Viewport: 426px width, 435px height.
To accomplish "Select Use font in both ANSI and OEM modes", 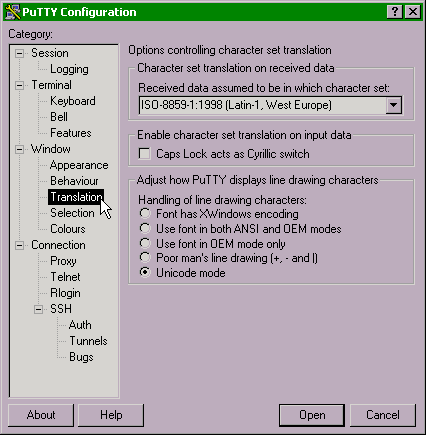I will point(145,228).
